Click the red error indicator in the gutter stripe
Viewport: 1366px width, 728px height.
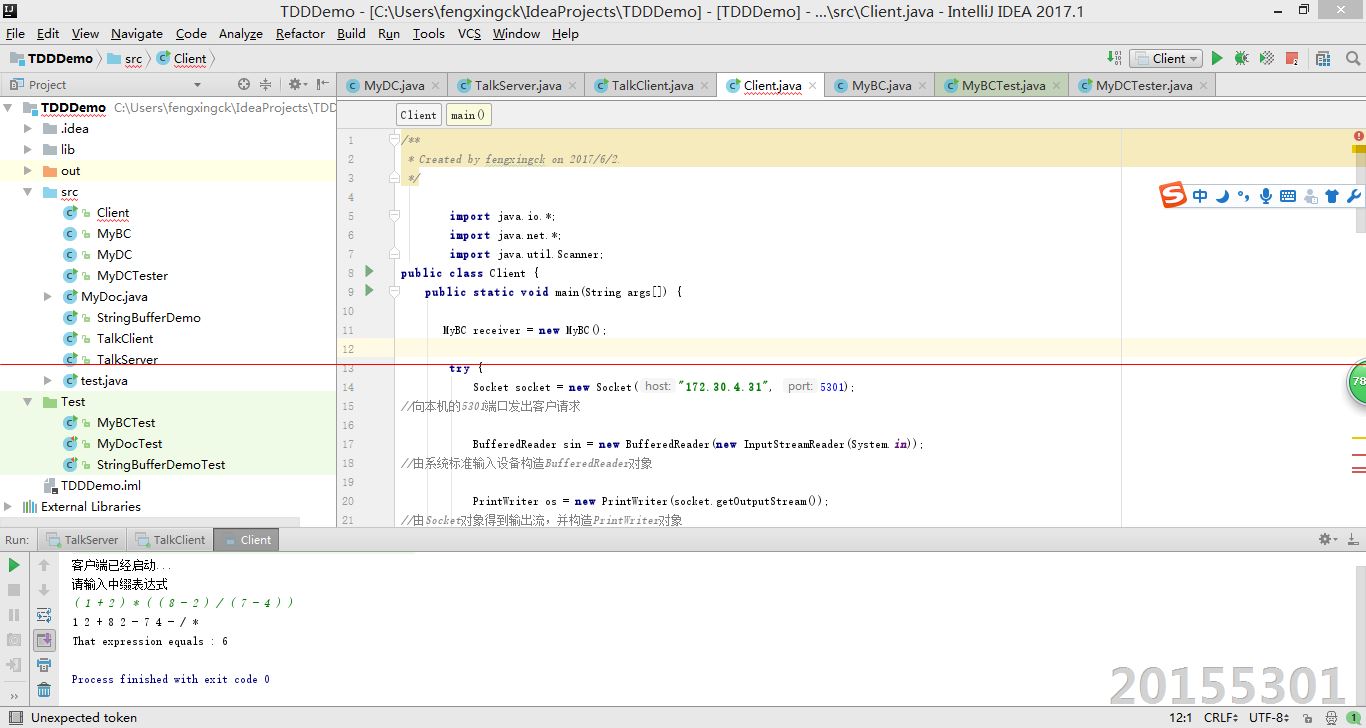tap(1359, 136)
